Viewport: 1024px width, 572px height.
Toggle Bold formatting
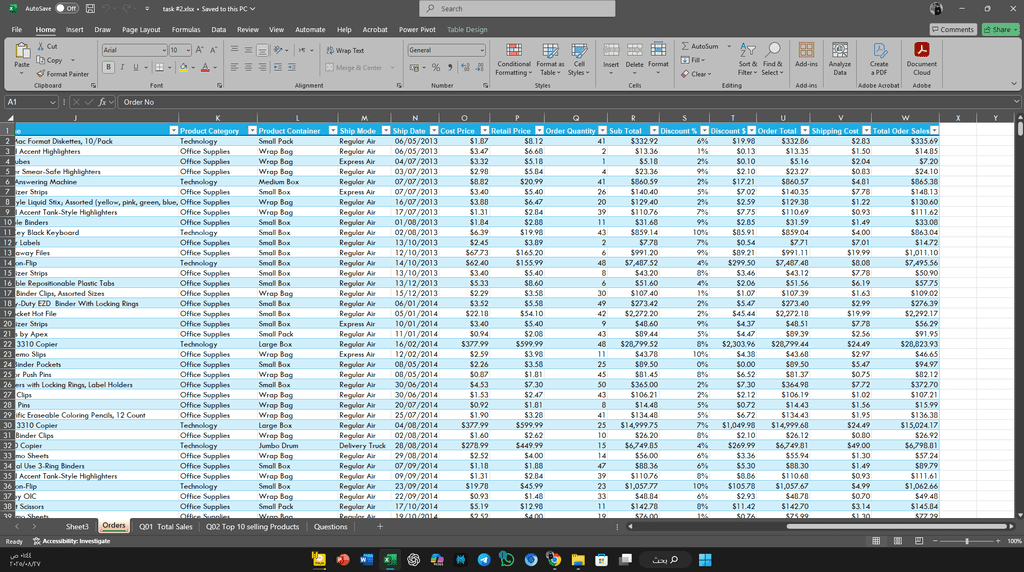108,67
